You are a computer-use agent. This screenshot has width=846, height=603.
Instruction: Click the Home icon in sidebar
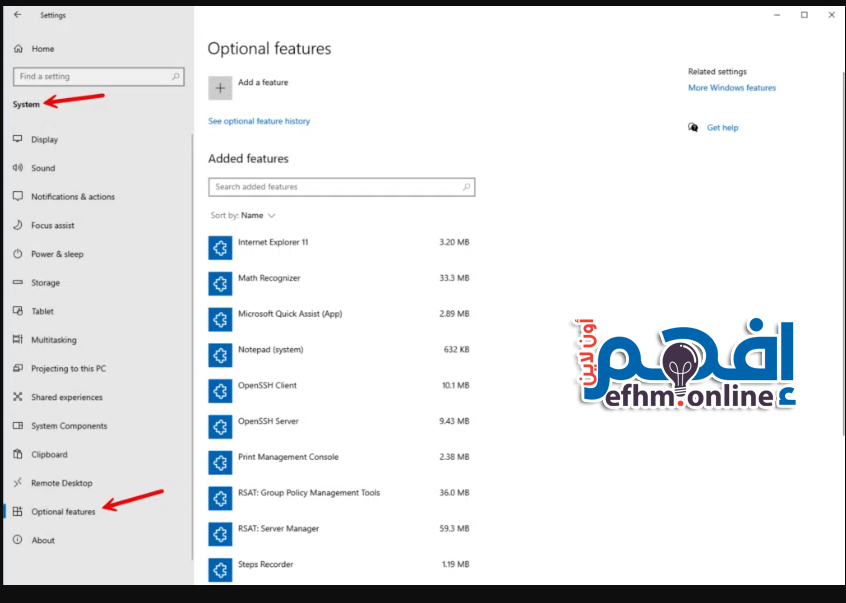point(18,48)
